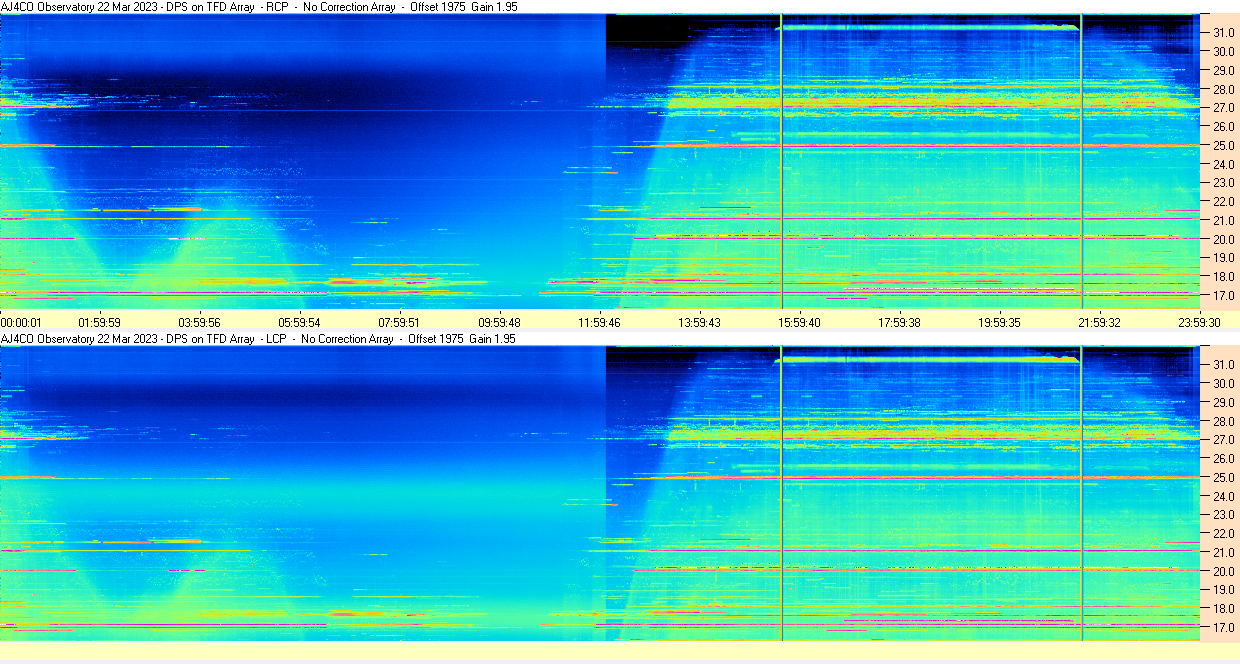The height and width of the screenshot is (664, 1240).
Task: Click the 31.0 frequency label in LCP panel
Action: 1224,365
